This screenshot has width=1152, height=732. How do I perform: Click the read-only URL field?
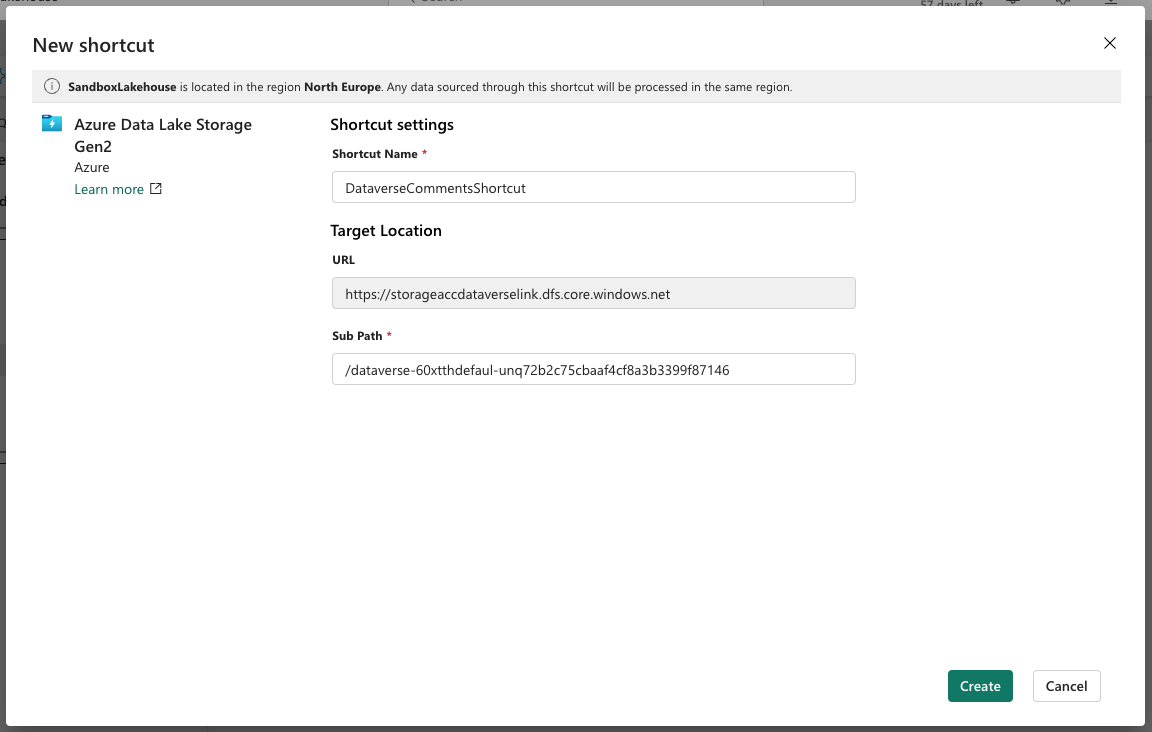tap(593, 294)
